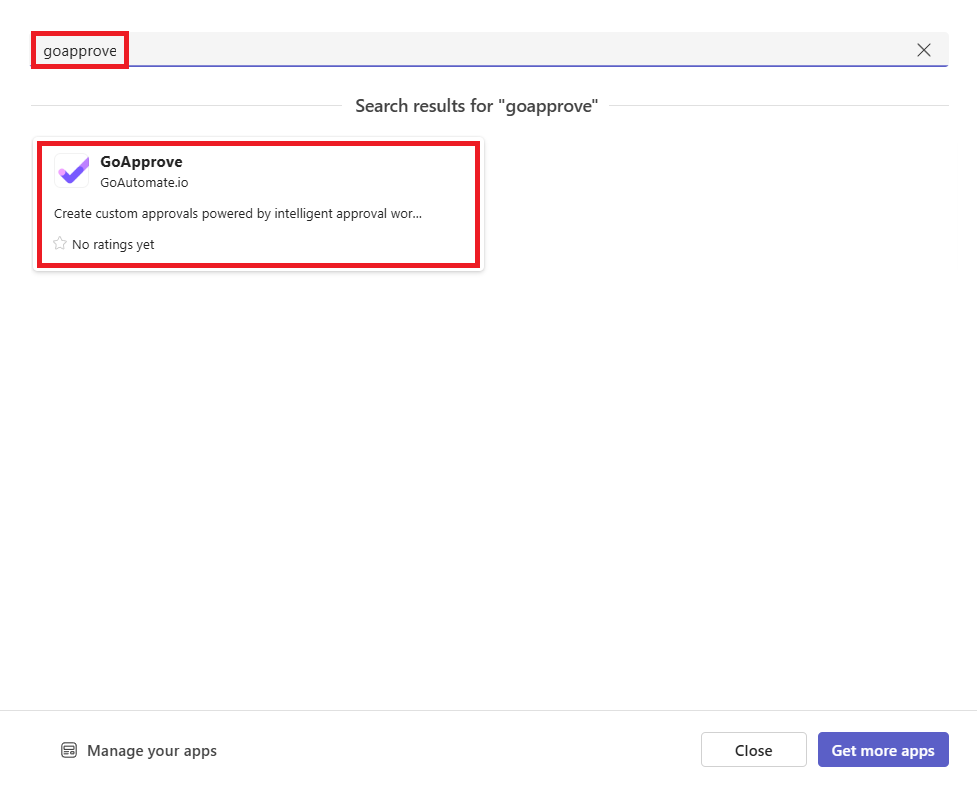Click the star rating icon on GoApprove
The width and height of the screenshot is (977, 785).
tap(60, 244)
